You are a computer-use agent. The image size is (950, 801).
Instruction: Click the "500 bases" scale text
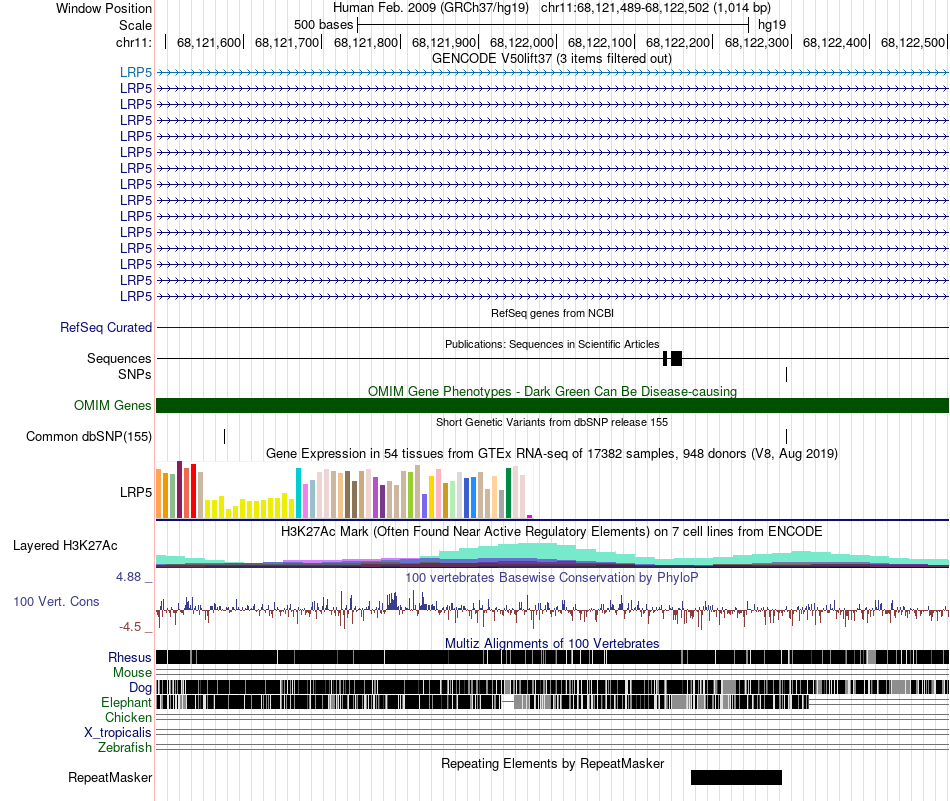pos(324,25)
